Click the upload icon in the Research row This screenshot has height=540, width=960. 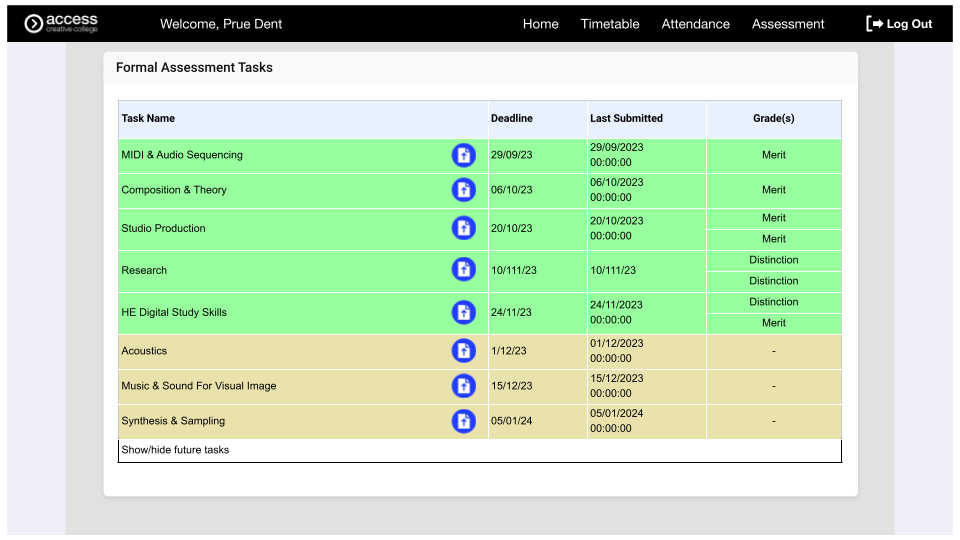[x=463, y=270]
